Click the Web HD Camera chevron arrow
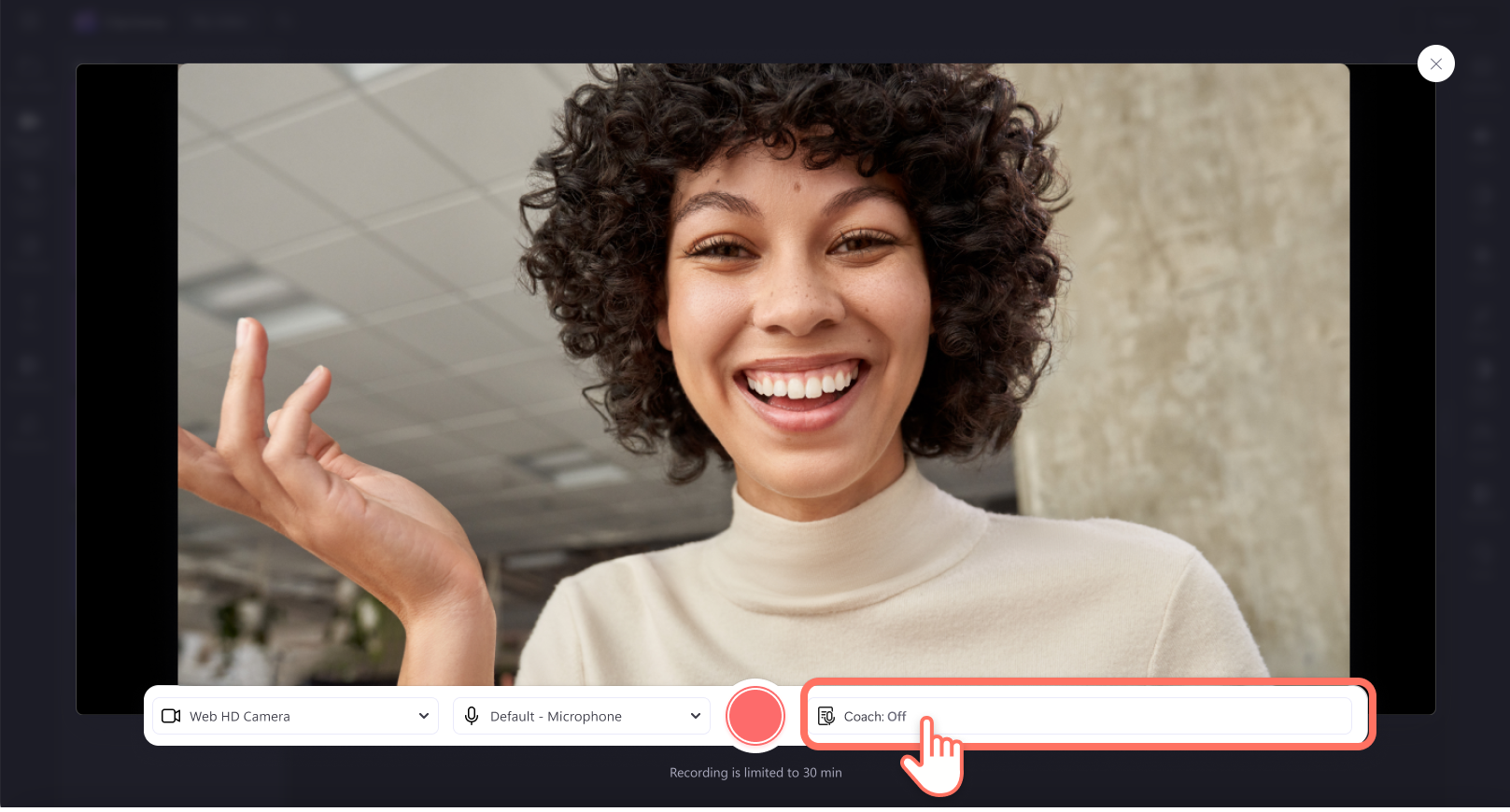Viewport: 1510px width, 812px height. click(424, 716)
